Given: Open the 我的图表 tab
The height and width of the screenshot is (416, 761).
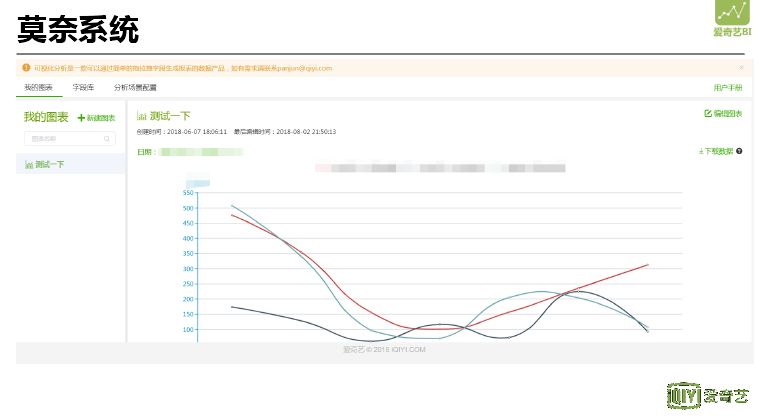Looking at the screenshot, I should (x=38, y=87).
